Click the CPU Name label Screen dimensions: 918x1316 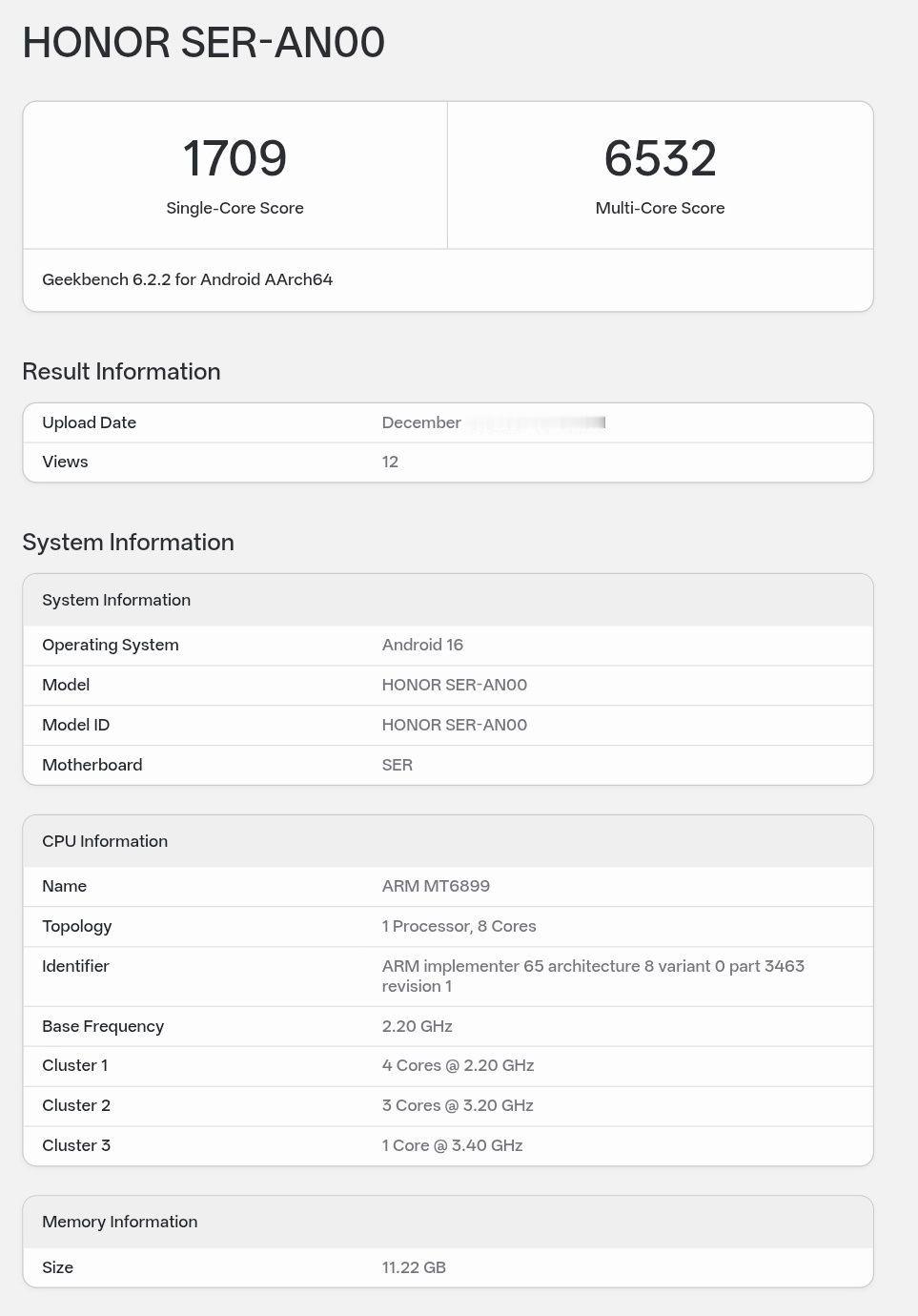[x=64, y=886]
